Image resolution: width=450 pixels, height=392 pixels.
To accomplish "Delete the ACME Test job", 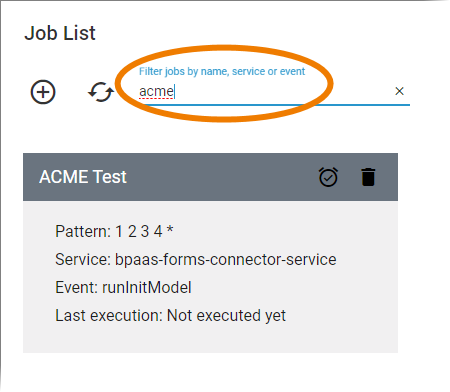I will tap(368, 177).
